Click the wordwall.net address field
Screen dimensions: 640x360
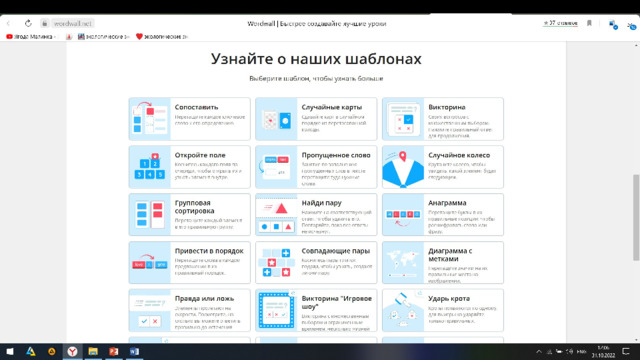[x=73, y=23]
